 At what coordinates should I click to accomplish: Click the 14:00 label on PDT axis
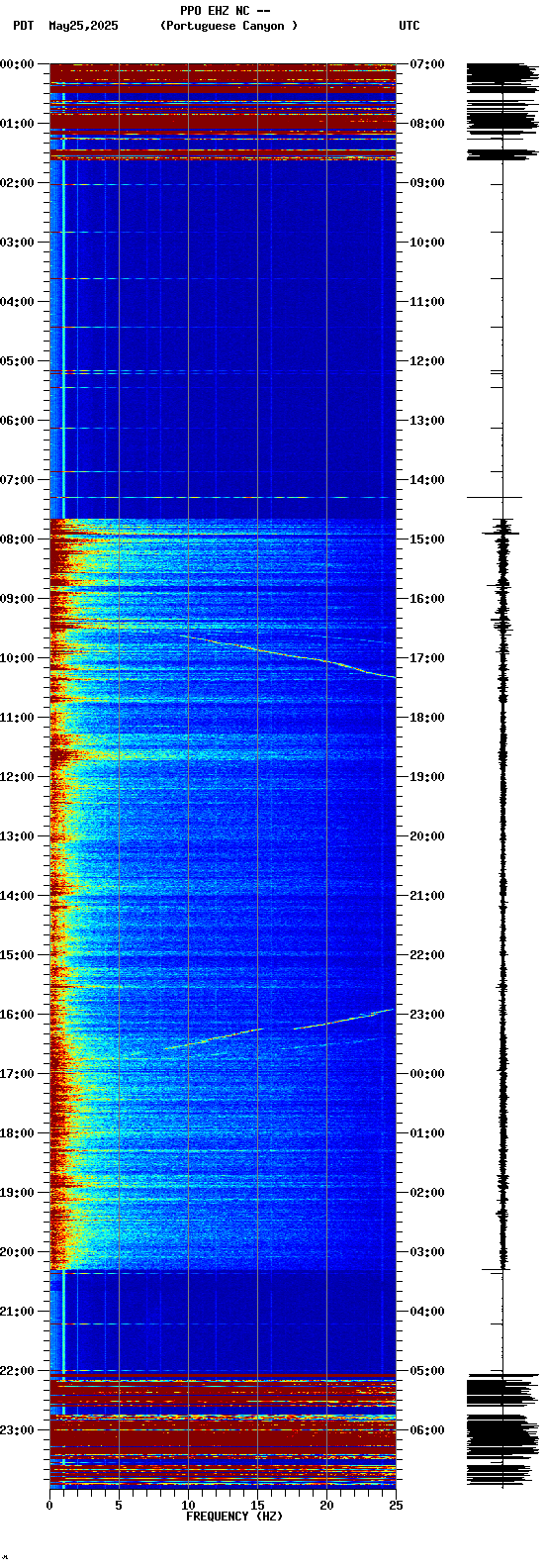(17, 896)
